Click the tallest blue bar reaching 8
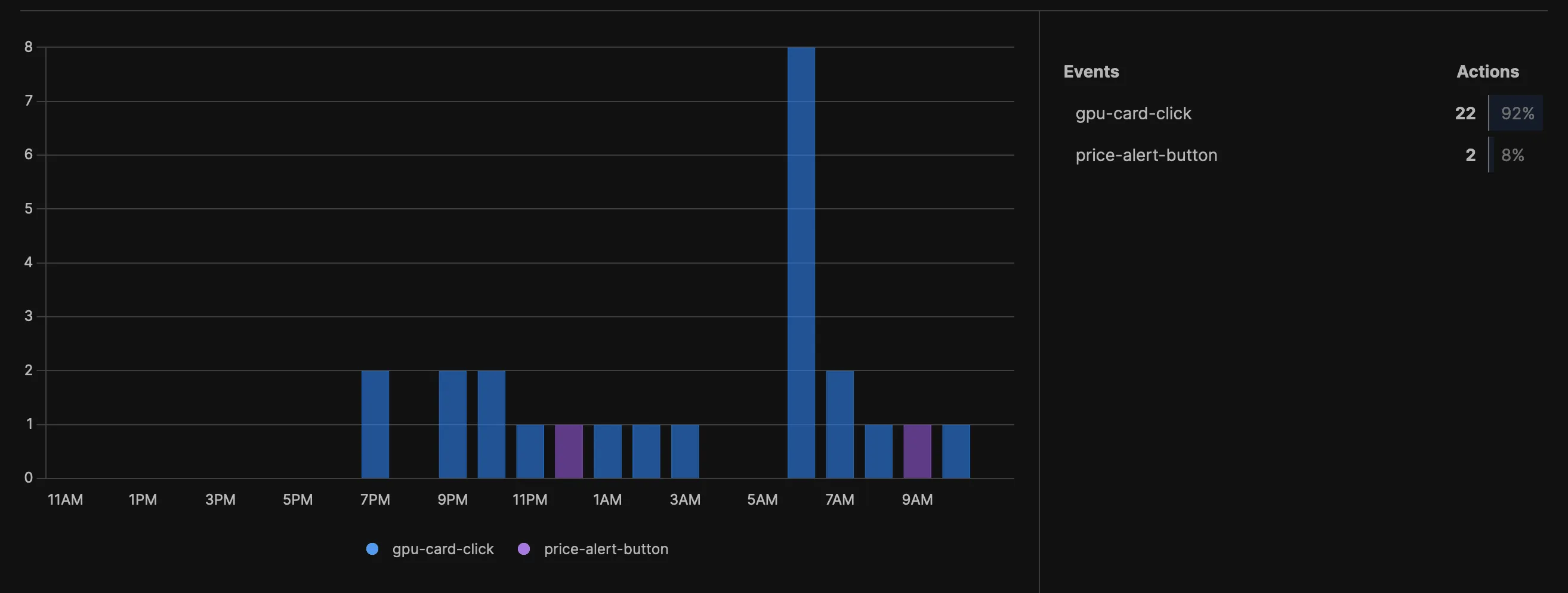 801,262
